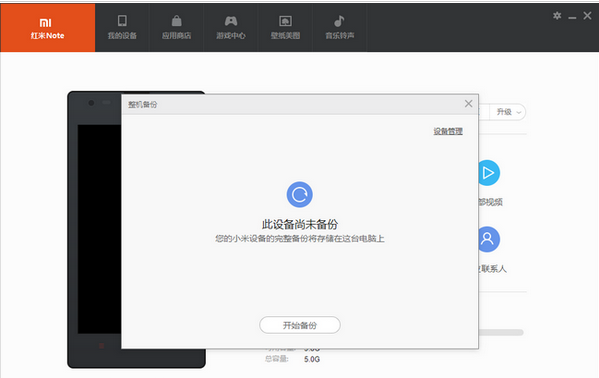Viewport: 599px width, 378px height.
Task: Go to 游戏中心 game center tab
Action: click(x=231, y=28)
